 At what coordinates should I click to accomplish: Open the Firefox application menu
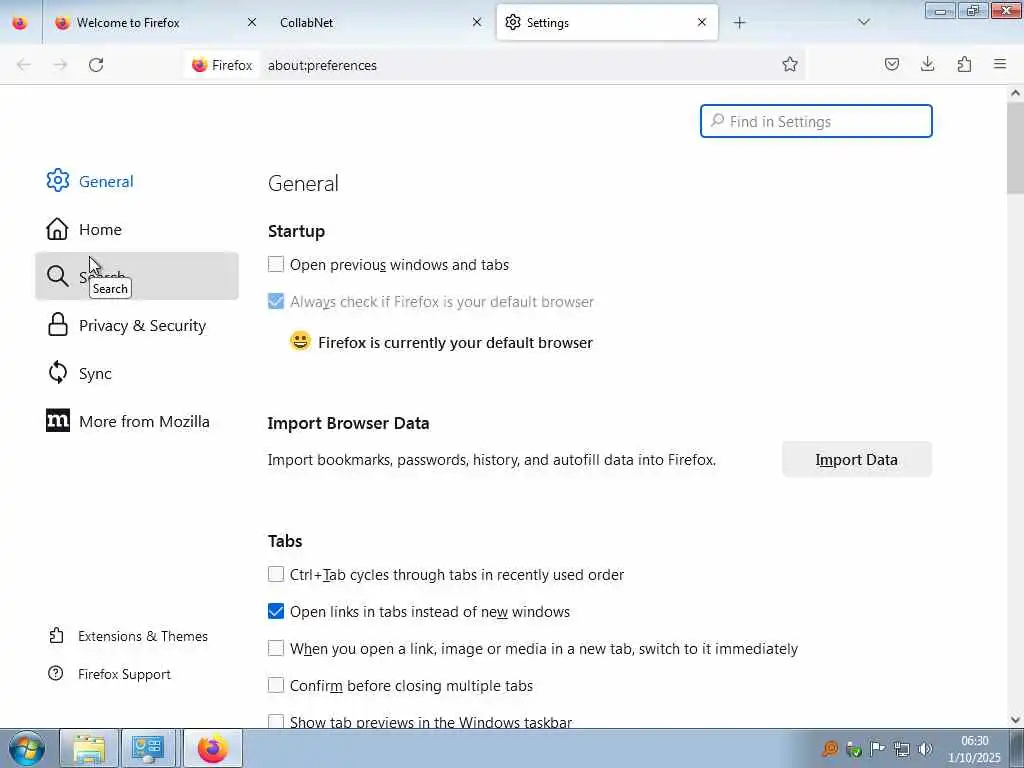[x=1000, y=64]
